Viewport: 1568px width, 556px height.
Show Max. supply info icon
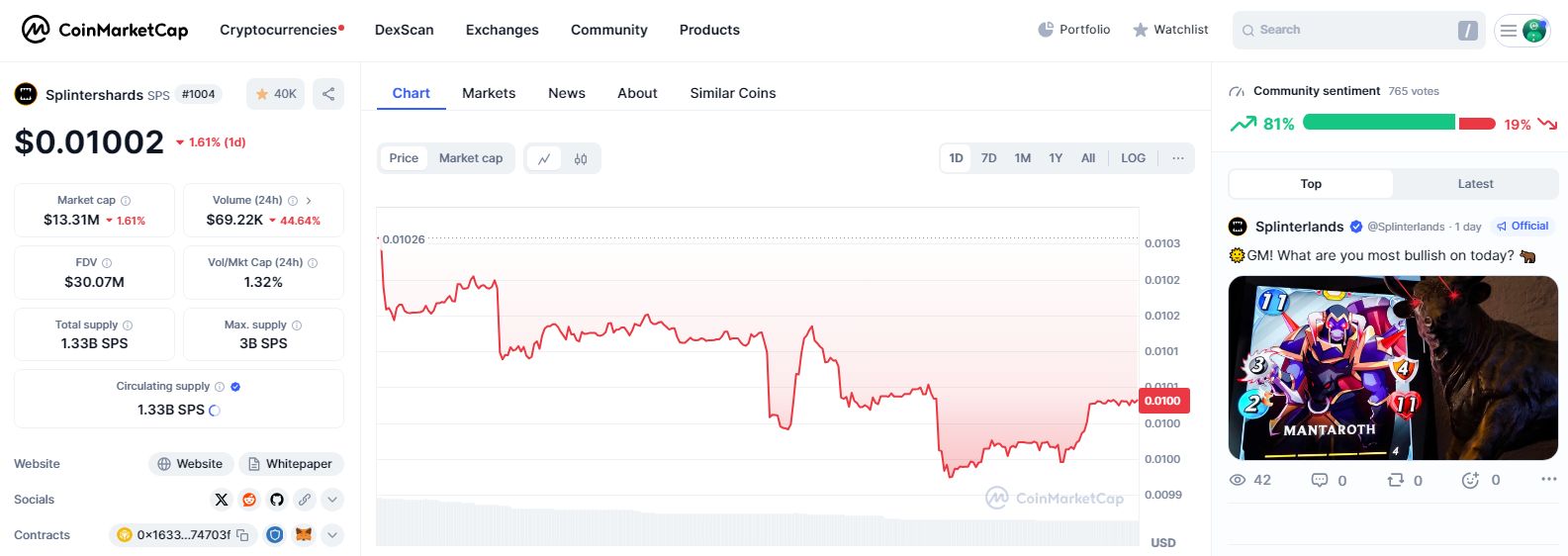point(297,325)
